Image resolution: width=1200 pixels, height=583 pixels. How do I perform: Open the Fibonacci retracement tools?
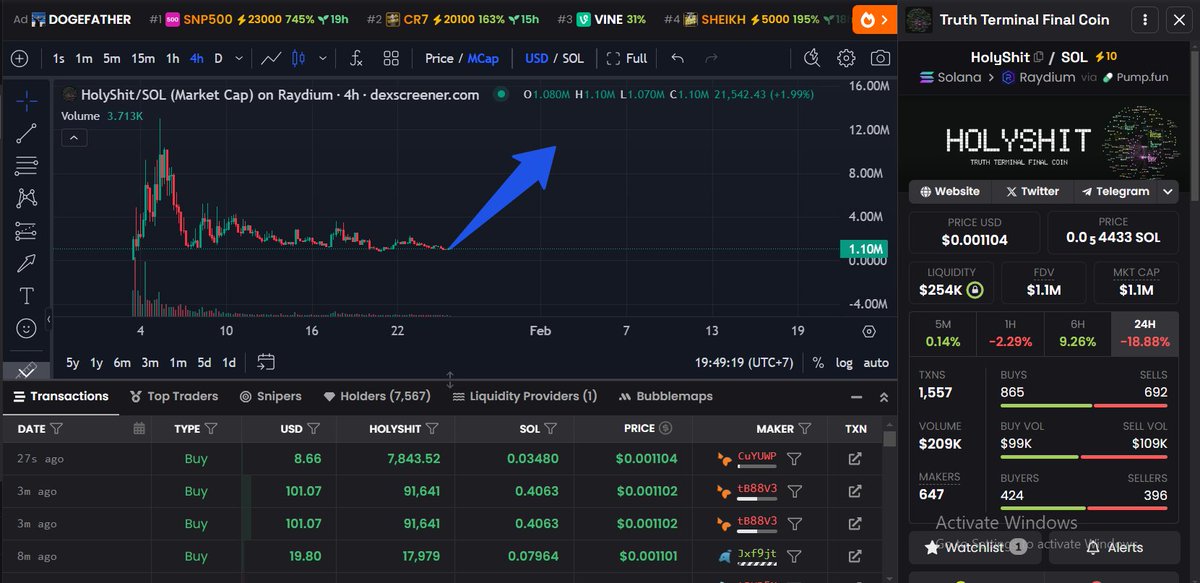[x=26, y=166]
